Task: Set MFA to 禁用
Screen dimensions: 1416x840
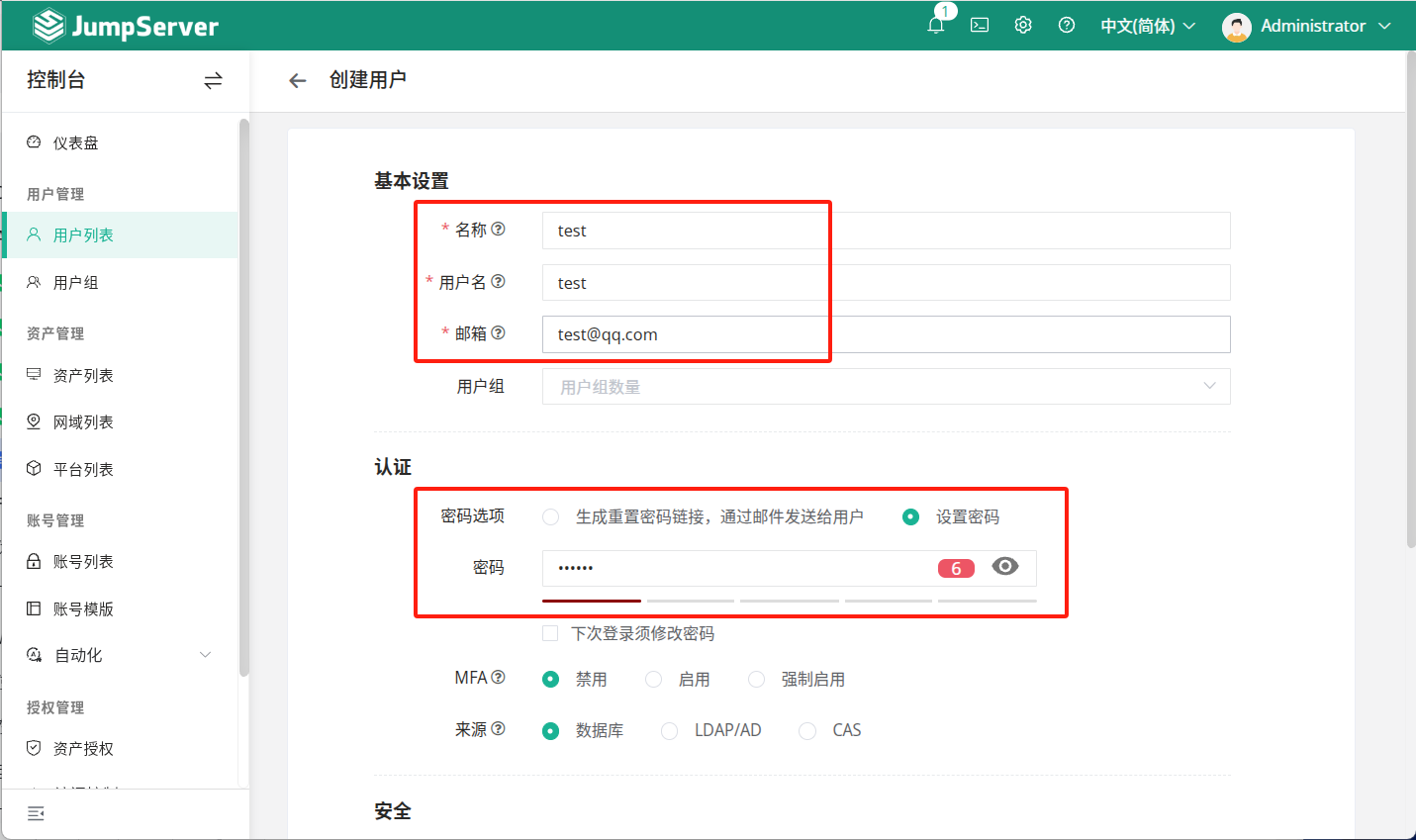Action: click(x=551, y=679)
